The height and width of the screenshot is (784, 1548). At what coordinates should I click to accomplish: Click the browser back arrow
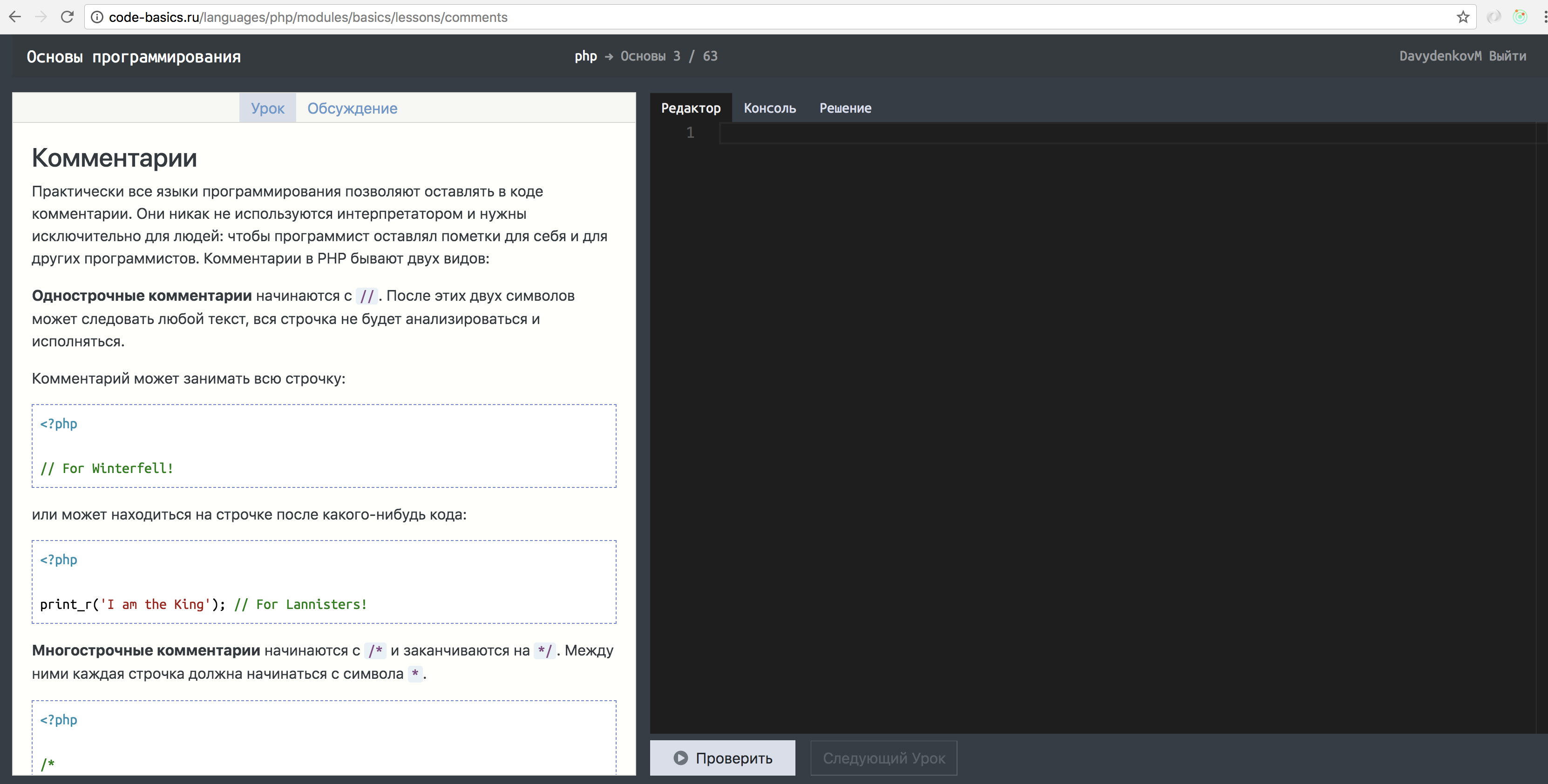click(x=15, y=17)
